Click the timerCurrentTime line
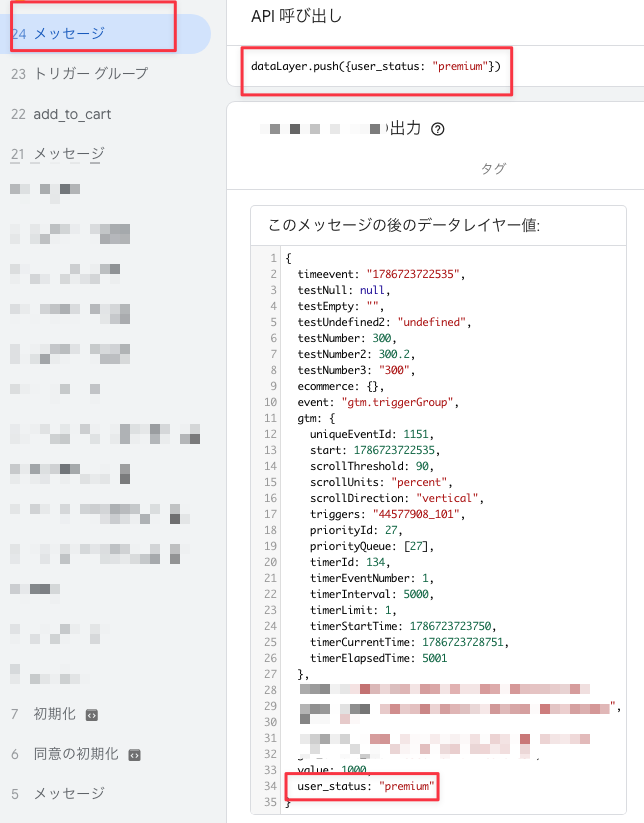The width and height of the screenshot is (644, 823). 409,642
